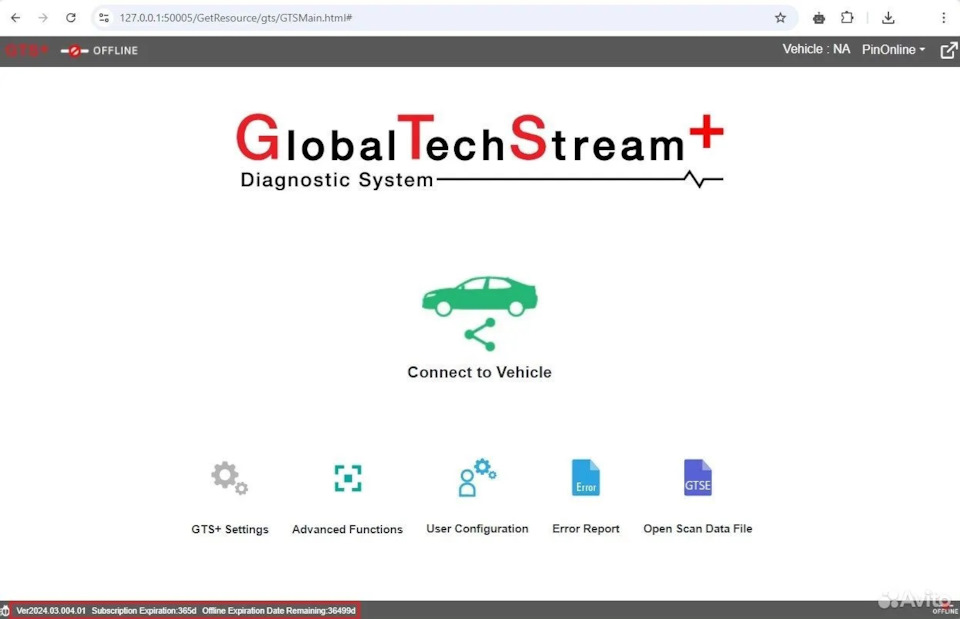Click the browser back button
Image resolution: width=960 pixels, height=619 pixels.
coord(16,17)
